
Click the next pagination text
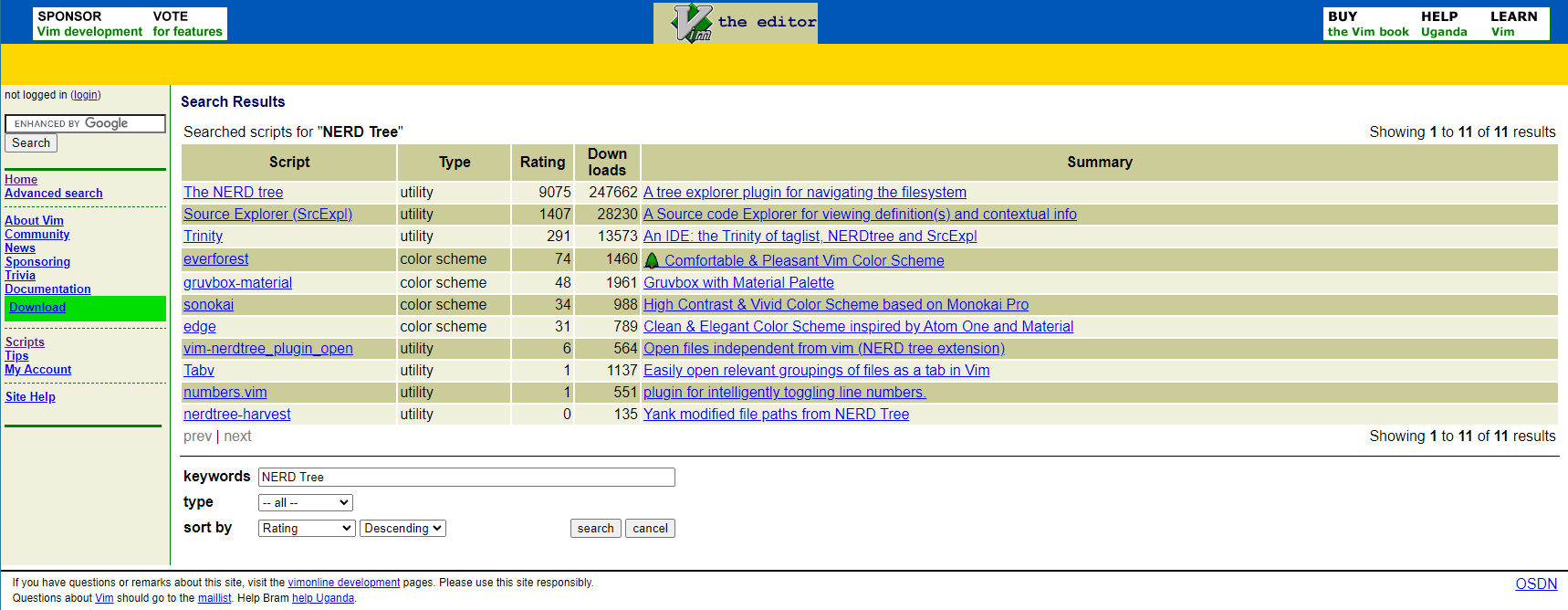click(237, 436)
